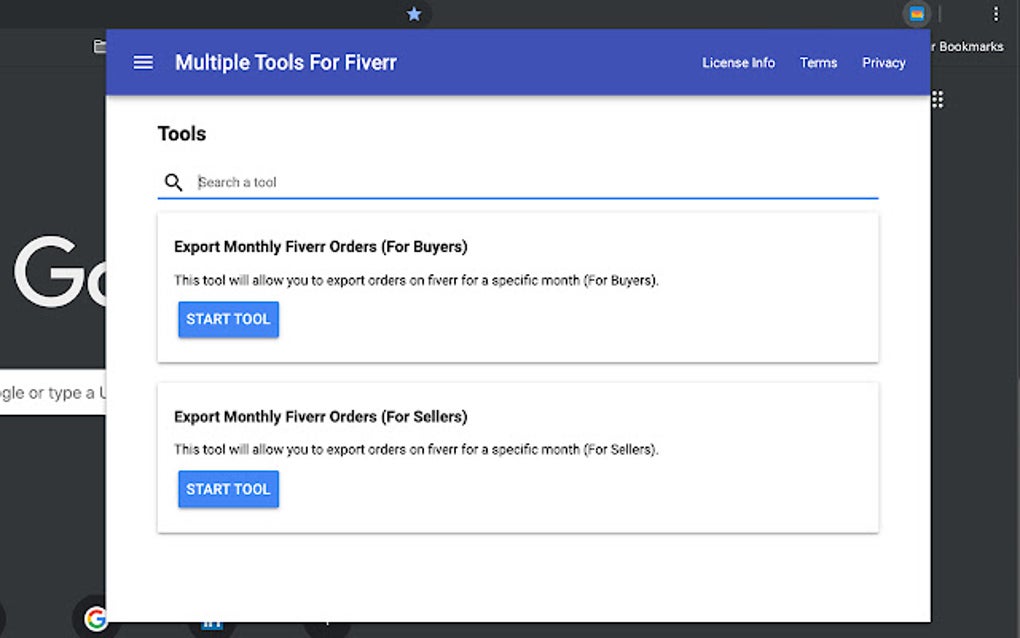Click the Multiple Tools For Fiverr title
Viewport: 1020px width, 638px height.
click(286, 62)
